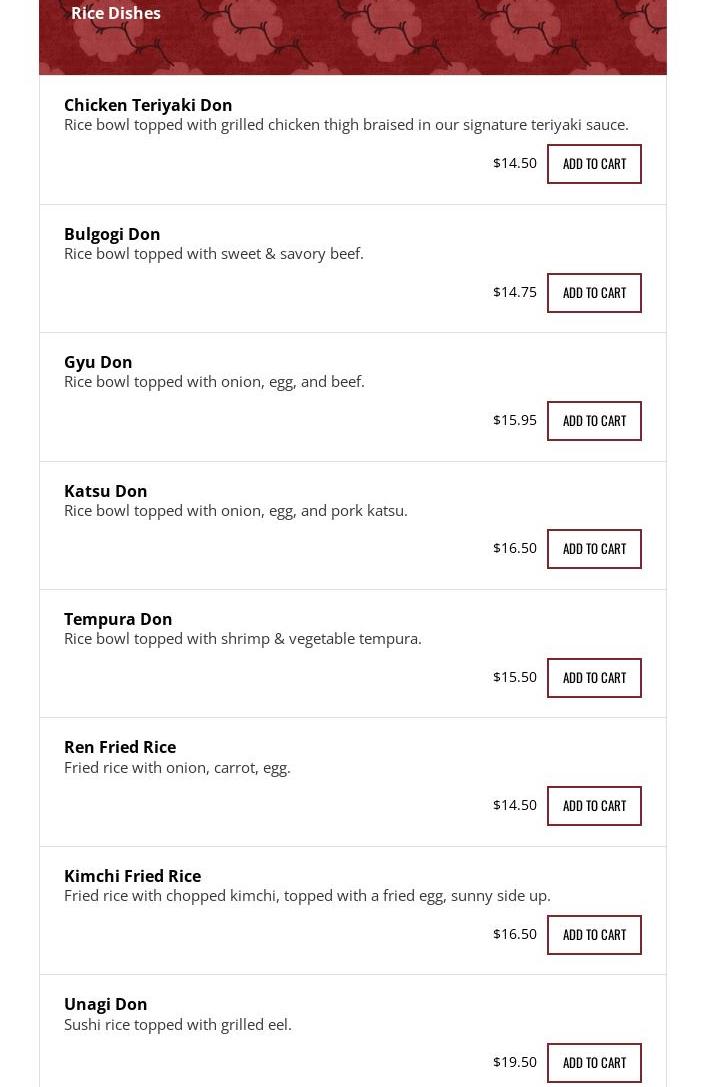The image size is (705, 1087).
Task: Click the $19.50 Unagi Don price
Action: click(515, 1062)
